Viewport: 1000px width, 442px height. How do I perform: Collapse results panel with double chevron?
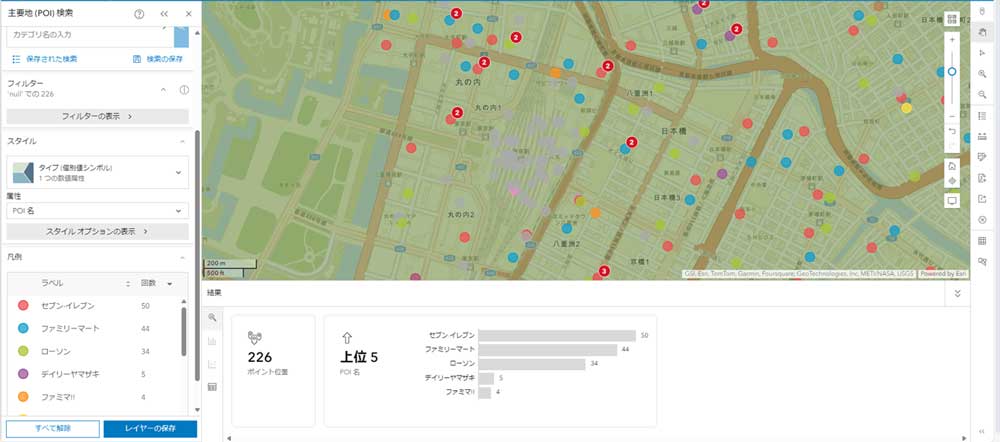957,293
